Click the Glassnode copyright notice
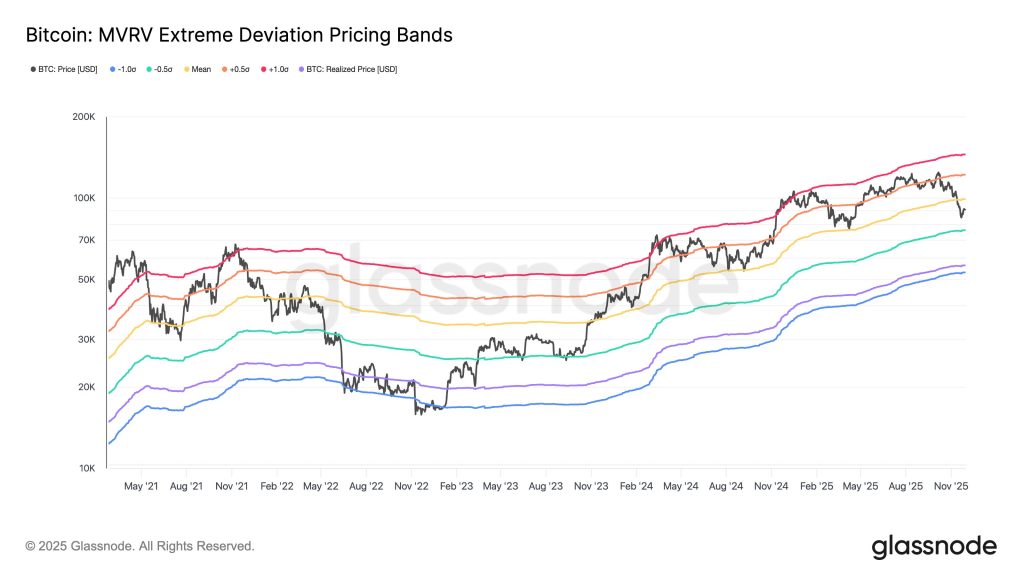 tap(140, 546)
